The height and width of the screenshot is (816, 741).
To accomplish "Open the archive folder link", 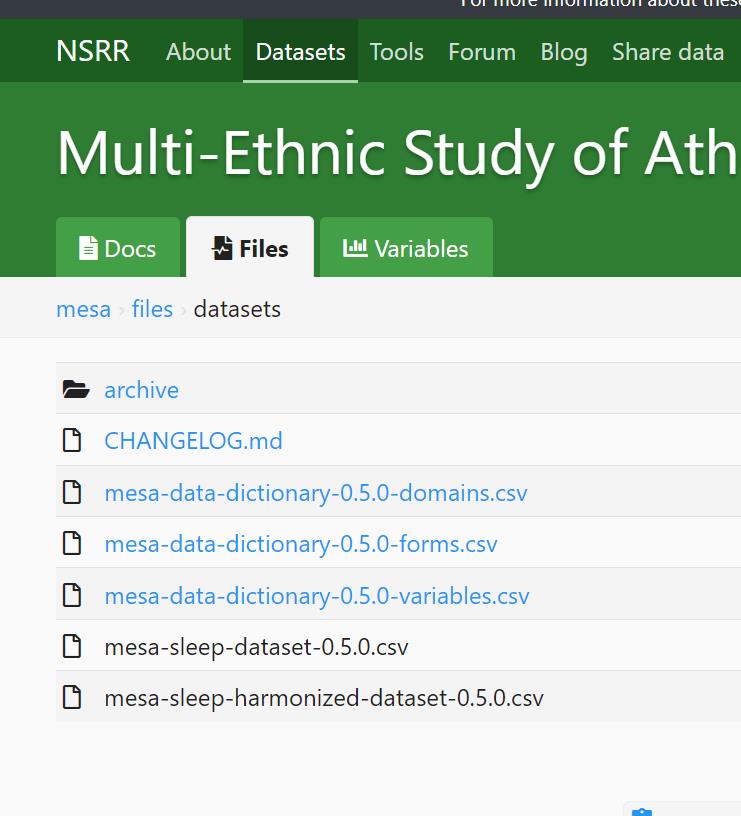I will click(141, 390).
